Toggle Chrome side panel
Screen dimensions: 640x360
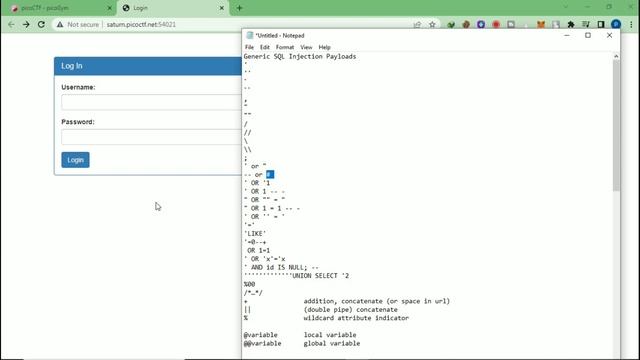coord(601,25)
